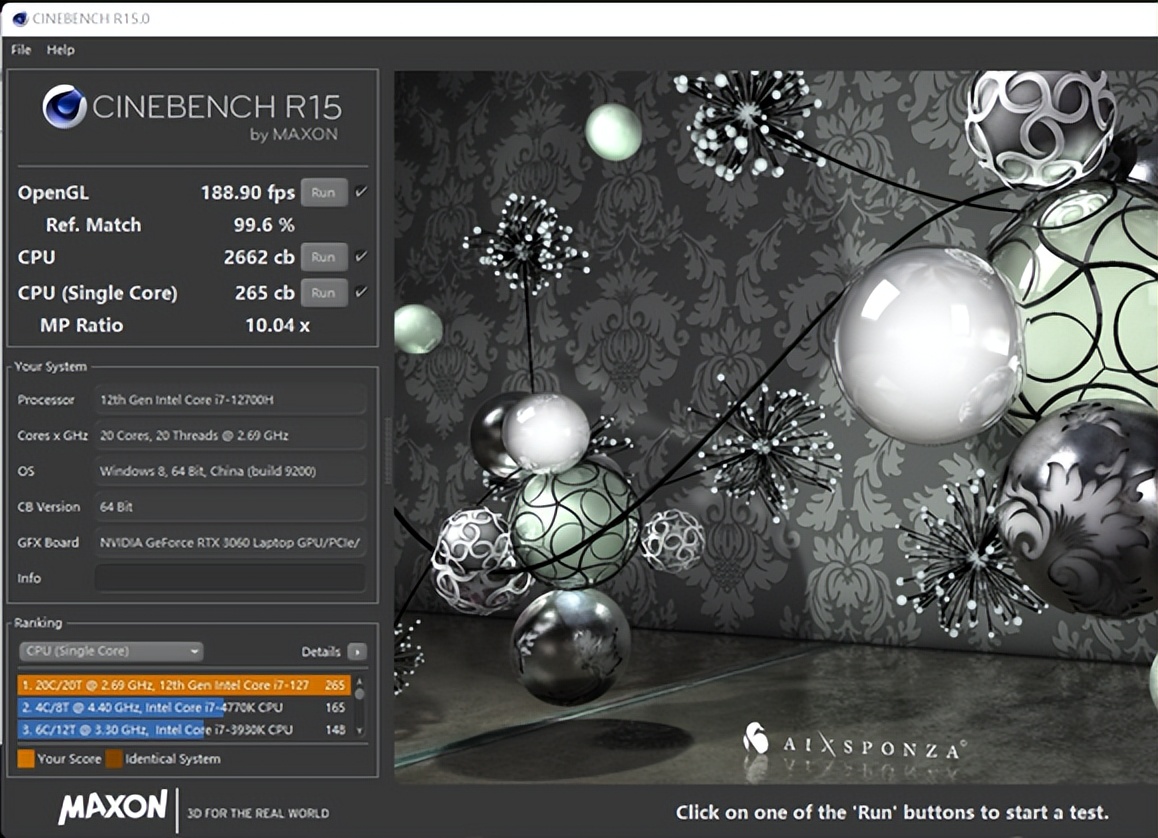Click the empty Info text field

pos(229,578)
